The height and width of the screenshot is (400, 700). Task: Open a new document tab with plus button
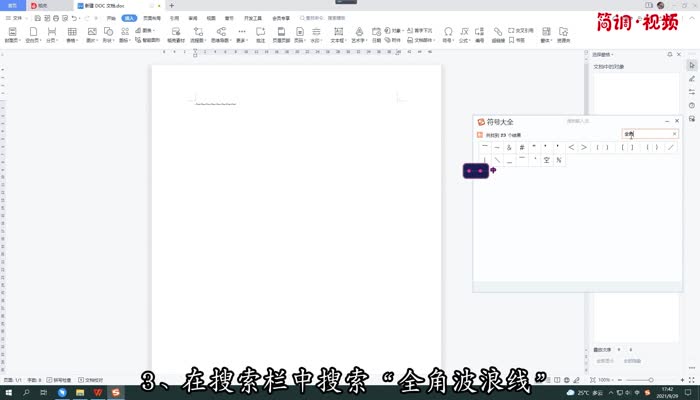point(172,5)
